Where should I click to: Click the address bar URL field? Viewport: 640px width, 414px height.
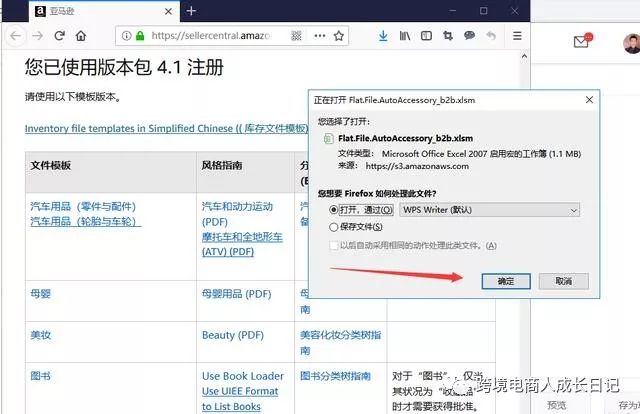click(x=211, y=36)
